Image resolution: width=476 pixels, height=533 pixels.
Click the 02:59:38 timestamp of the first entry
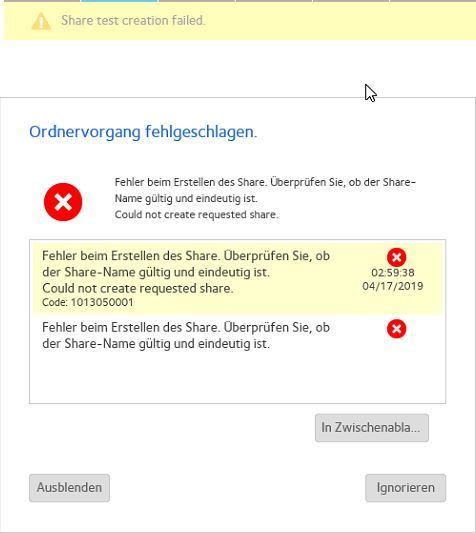393,273
